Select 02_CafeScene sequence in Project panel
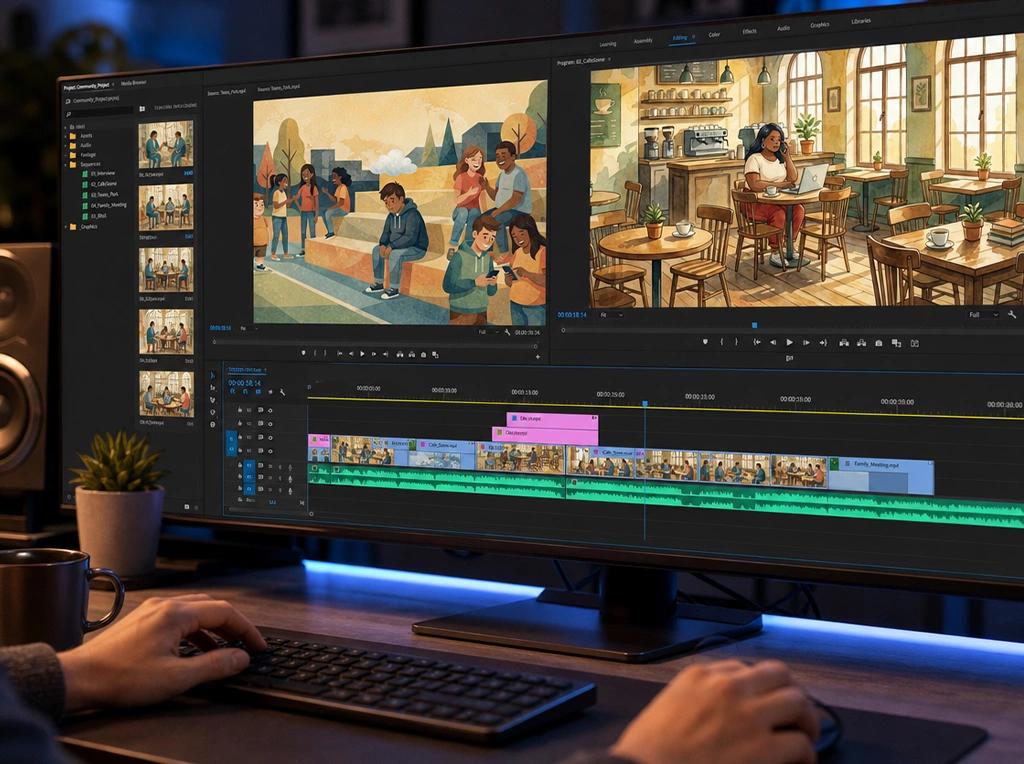1024x764 pixels. 103,184
